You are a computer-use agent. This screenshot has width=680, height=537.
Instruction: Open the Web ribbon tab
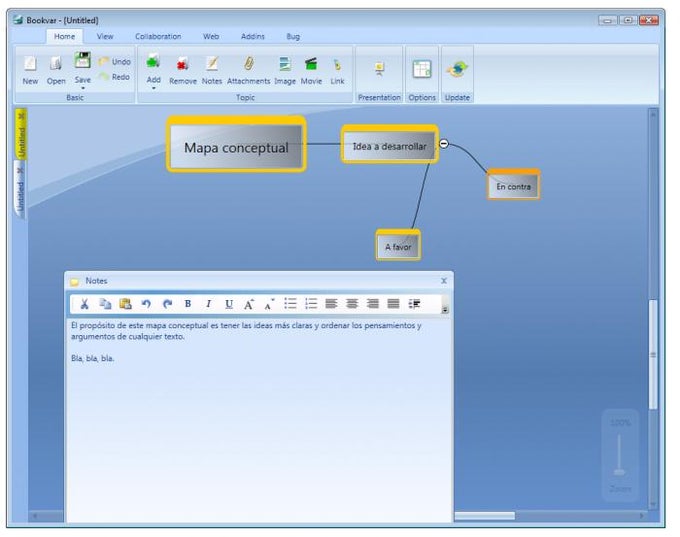click(x=211, y=36)
